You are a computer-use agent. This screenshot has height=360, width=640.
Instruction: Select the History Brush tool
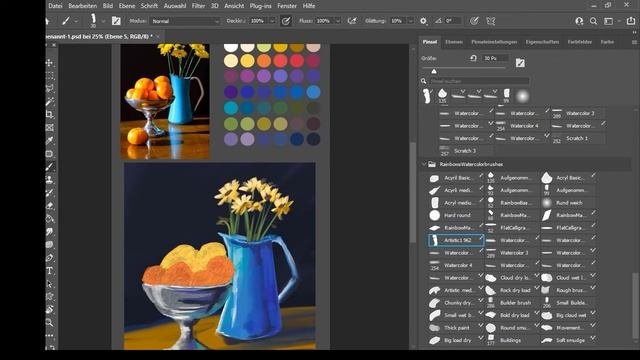point(49,193)
